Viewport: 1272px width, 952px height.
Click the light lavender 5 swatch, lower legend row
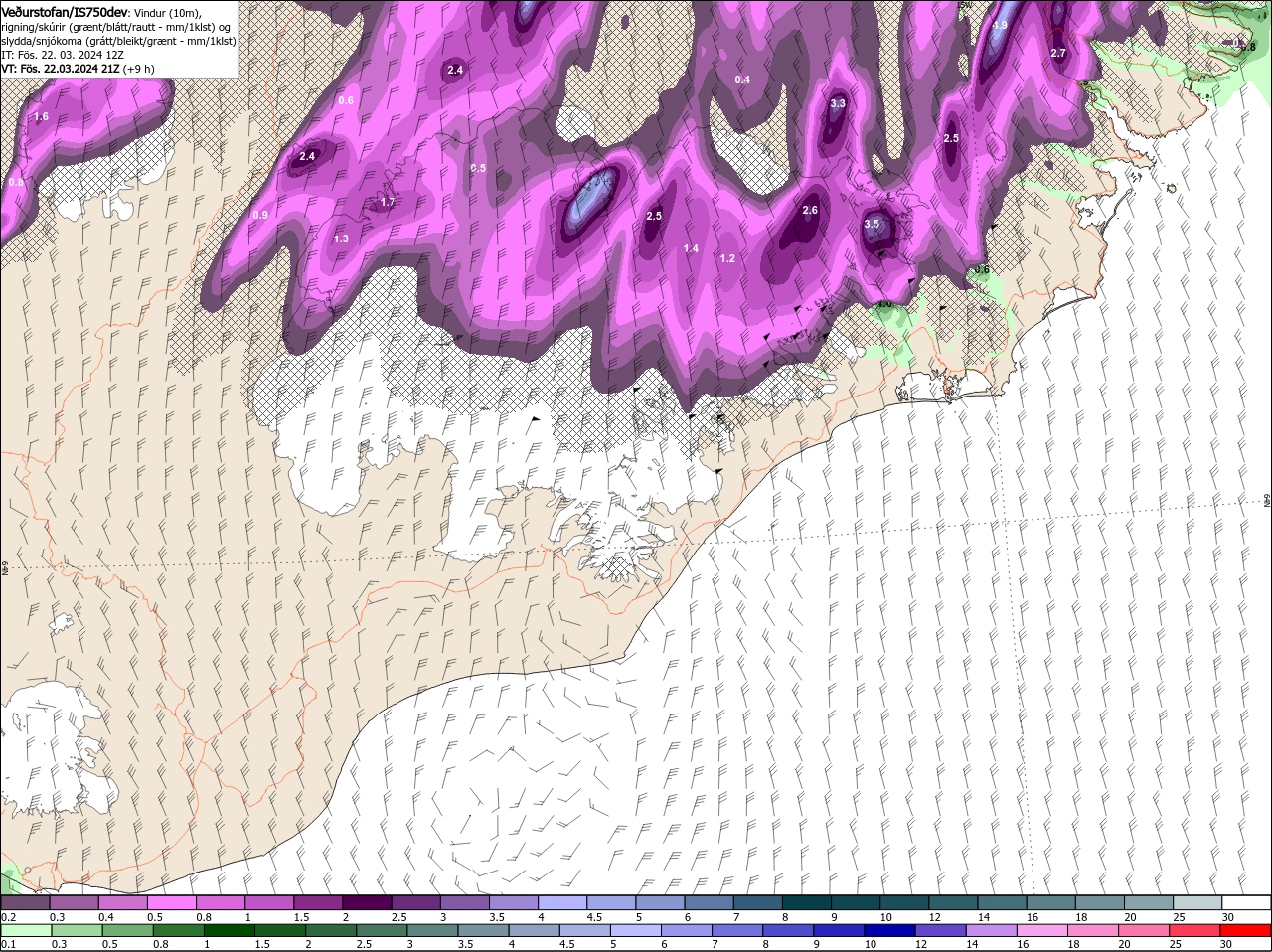(637, 931)
